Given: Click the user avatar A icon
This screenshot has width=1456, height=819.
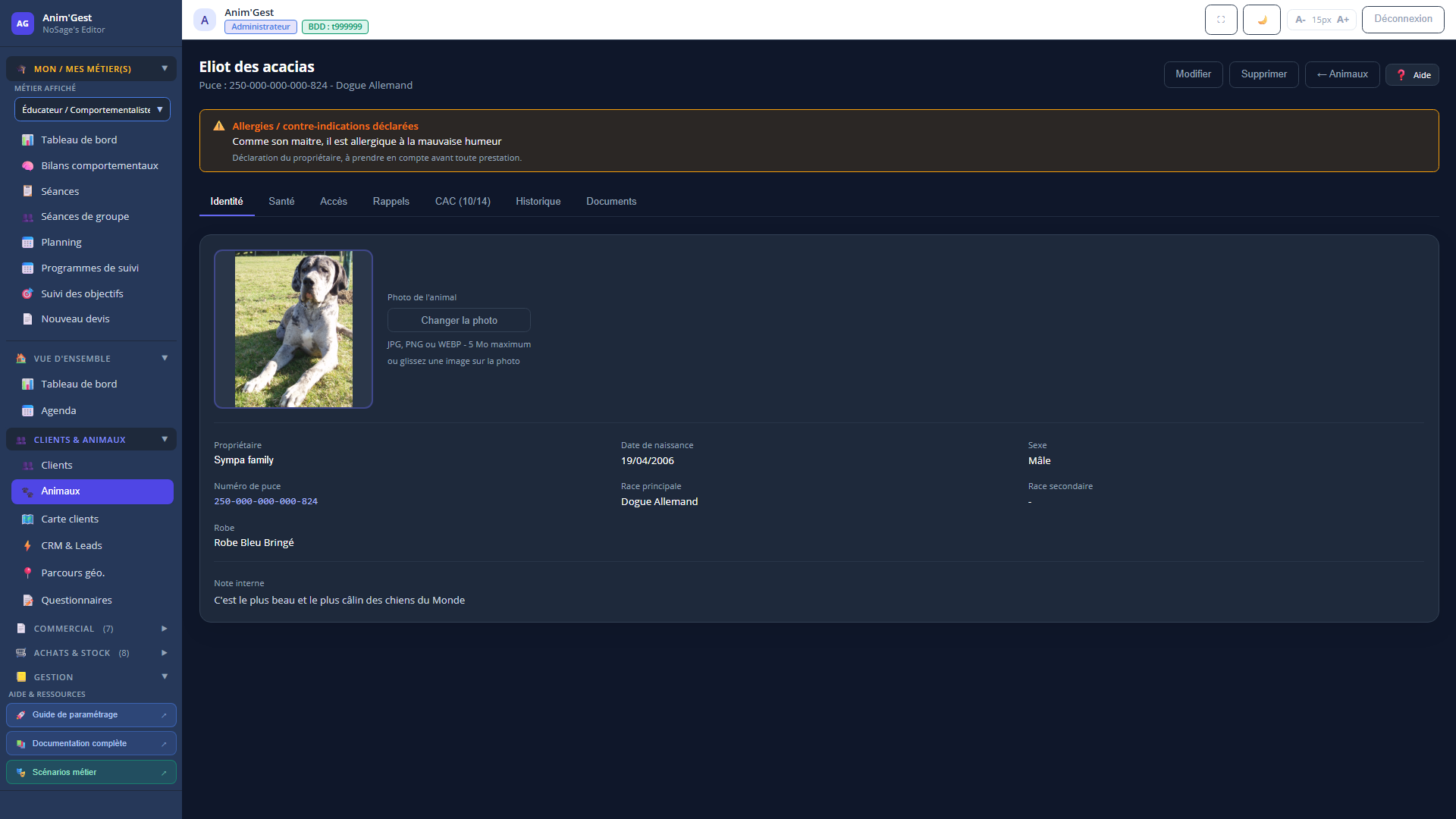Looking at the screenshot, I should click(205, 20).
